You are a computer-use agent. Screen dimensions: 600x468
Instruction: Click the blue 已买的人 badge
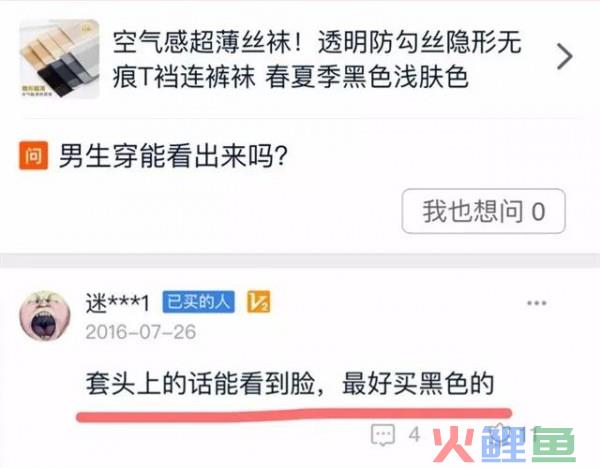(199, 302)
